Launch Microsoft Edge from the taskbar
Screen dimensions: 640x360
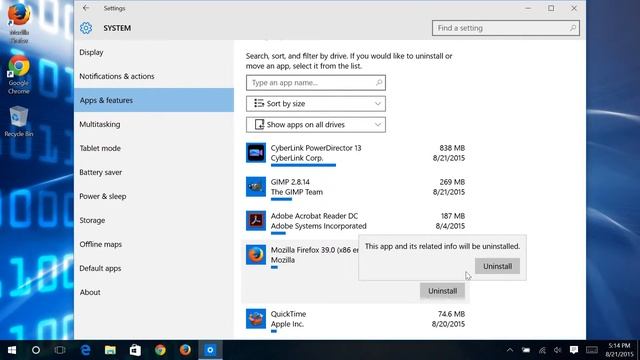click(x=85, y=350)
